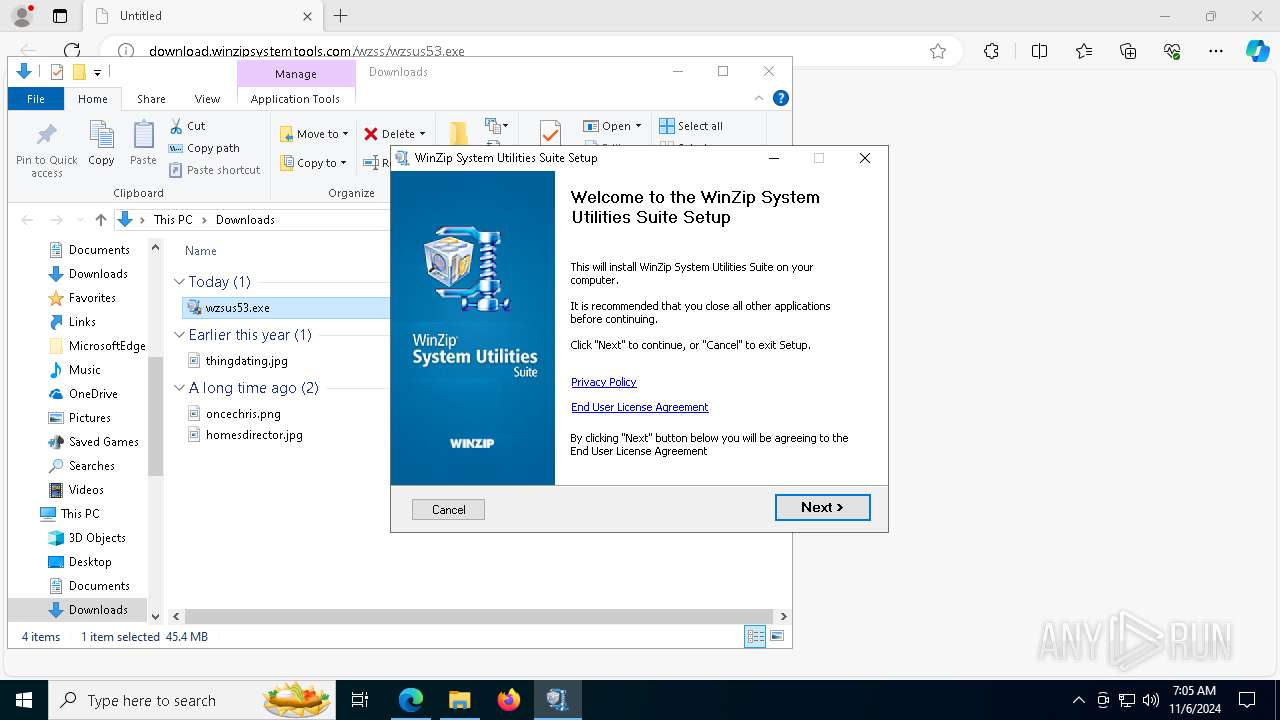Select wzsus53.exe file
Image resolution: width=1280 pixels, height=720 pixels.
pos(237,308)
